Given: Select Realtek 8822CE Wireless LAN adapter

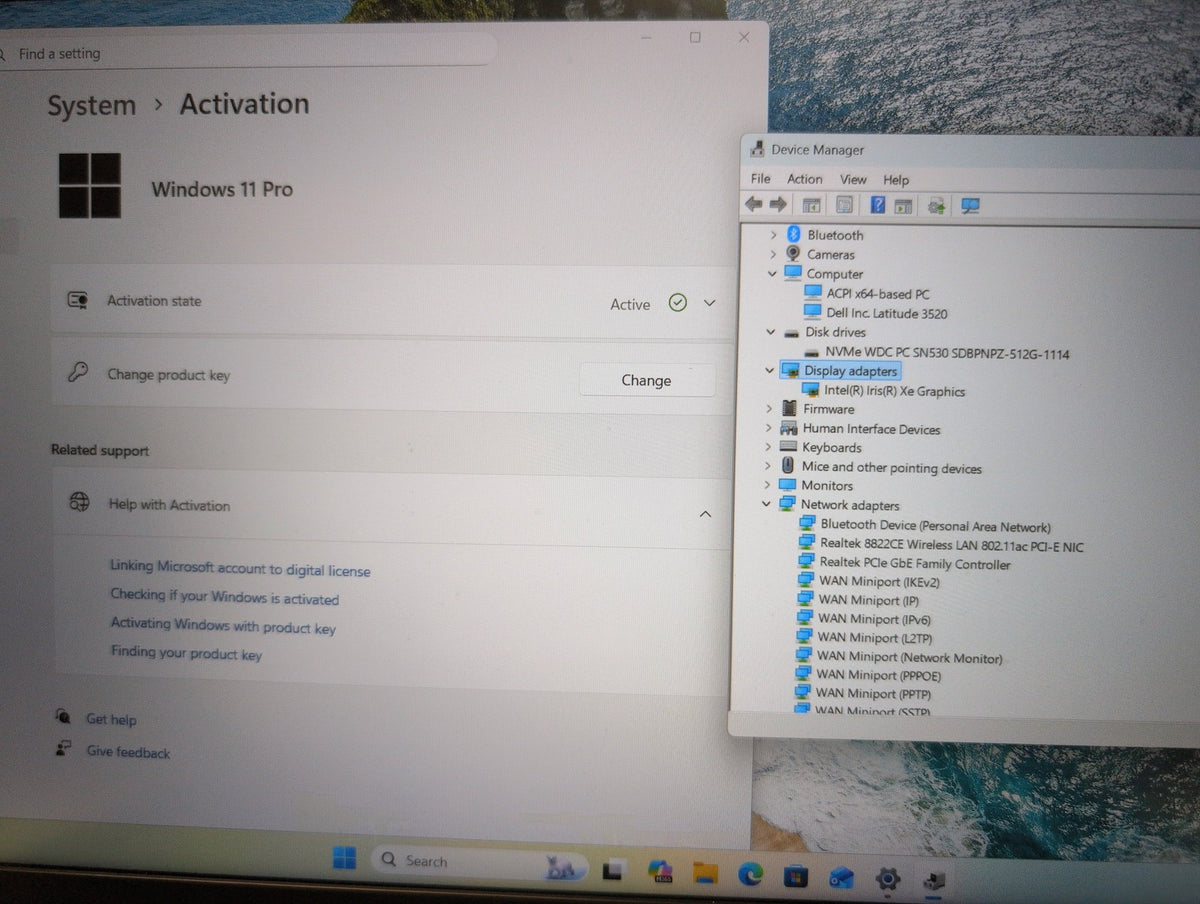Looking at the screenshot, I should pos(951,546).
